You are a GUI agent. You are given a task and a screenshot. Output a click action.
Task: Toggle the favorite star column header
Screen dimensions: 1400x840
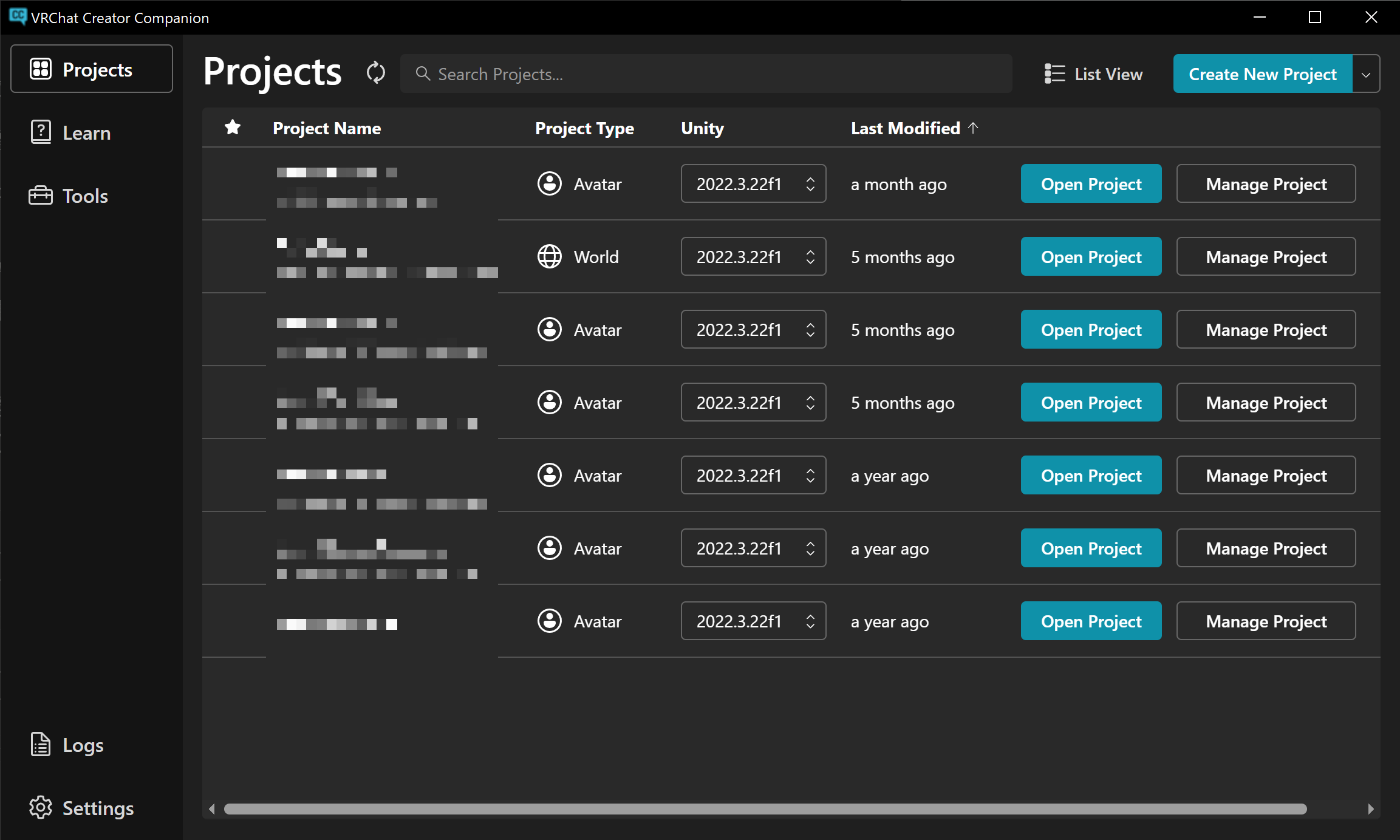(x=233, y=128)
